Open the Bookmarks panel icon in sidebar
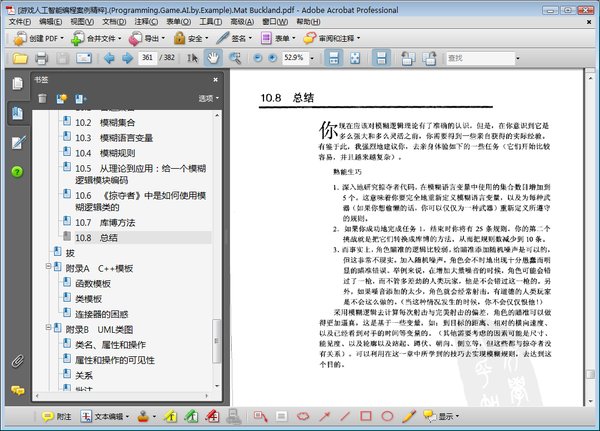Viewport: 600px width, 431px height. (17, 113)
